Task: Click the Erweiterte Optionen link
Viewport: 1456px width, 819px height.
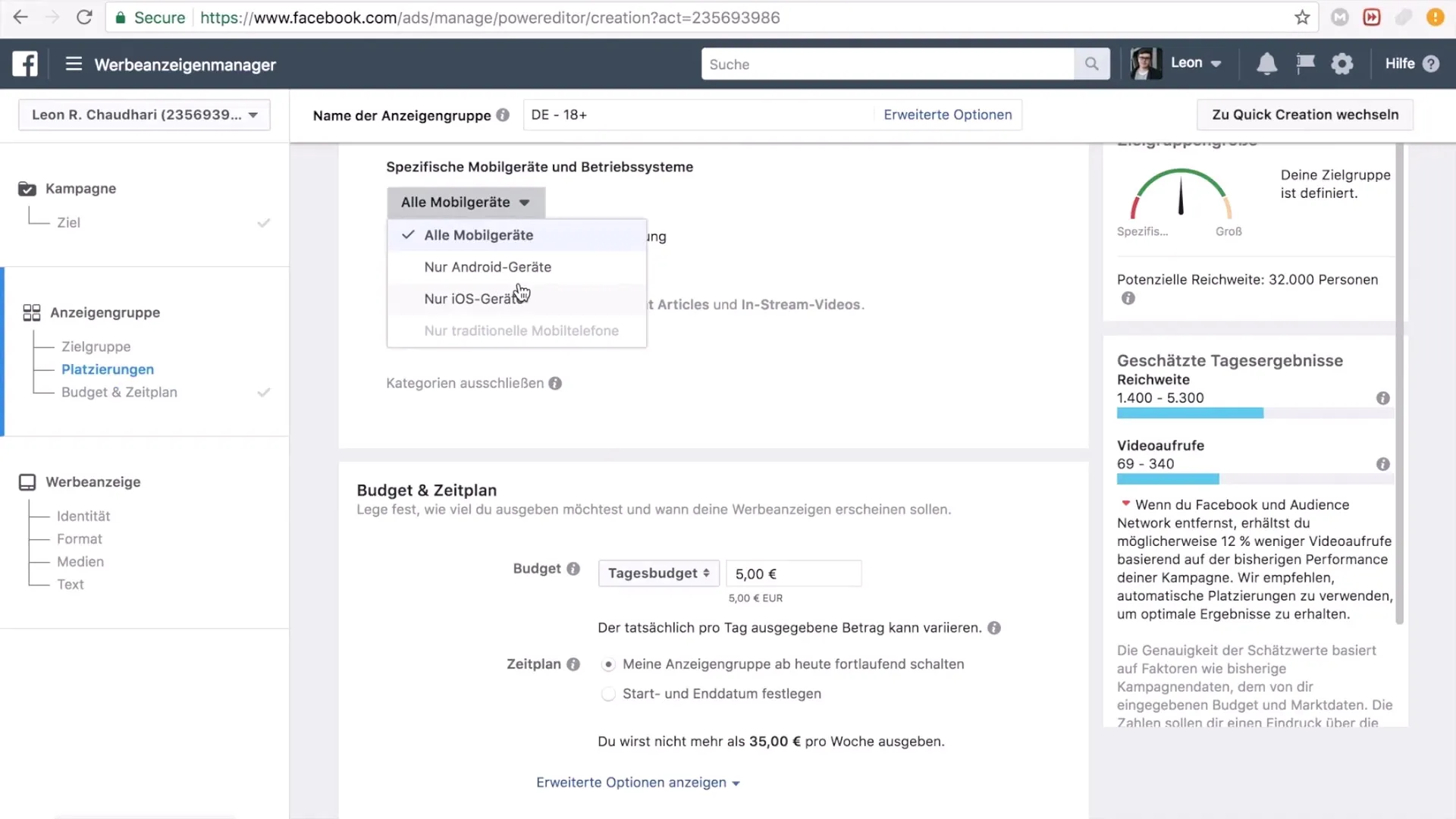Action: point(948,115)
